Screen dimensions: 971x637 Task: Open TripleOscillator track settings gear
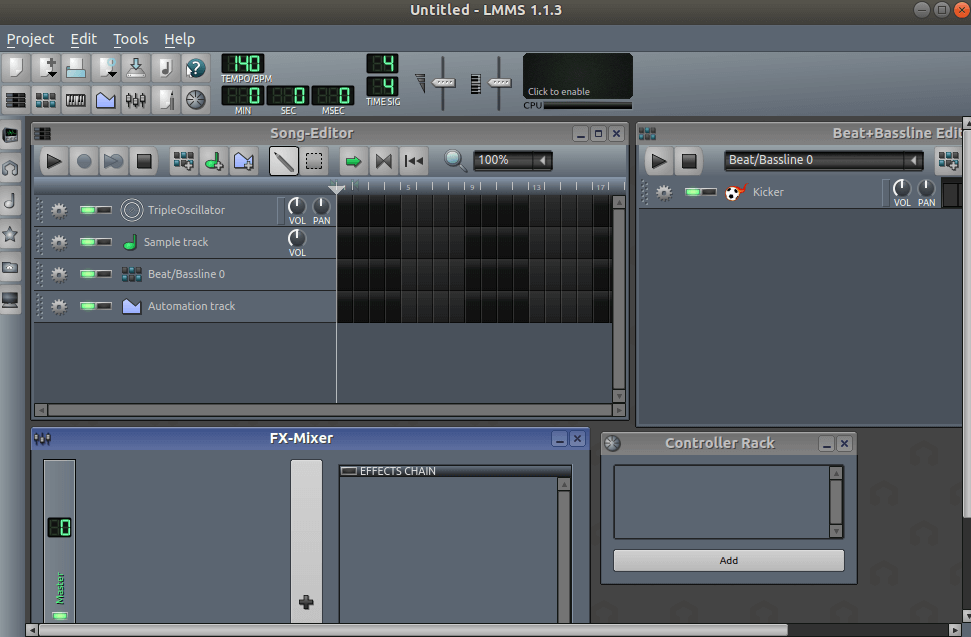click(59, 211)
